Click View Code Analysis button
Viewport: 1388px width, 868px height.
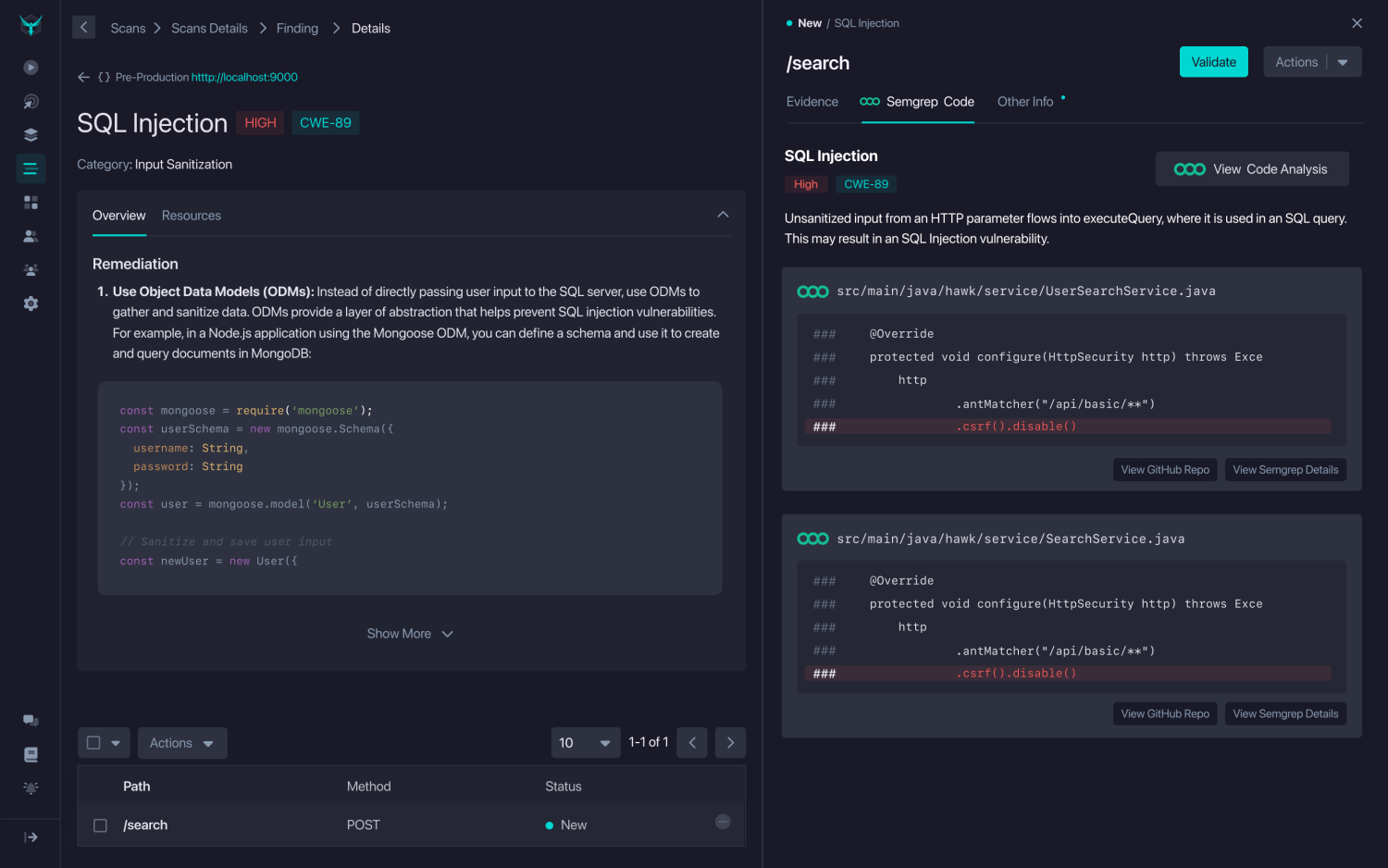pyautogui.click(x=1252, y=169)
